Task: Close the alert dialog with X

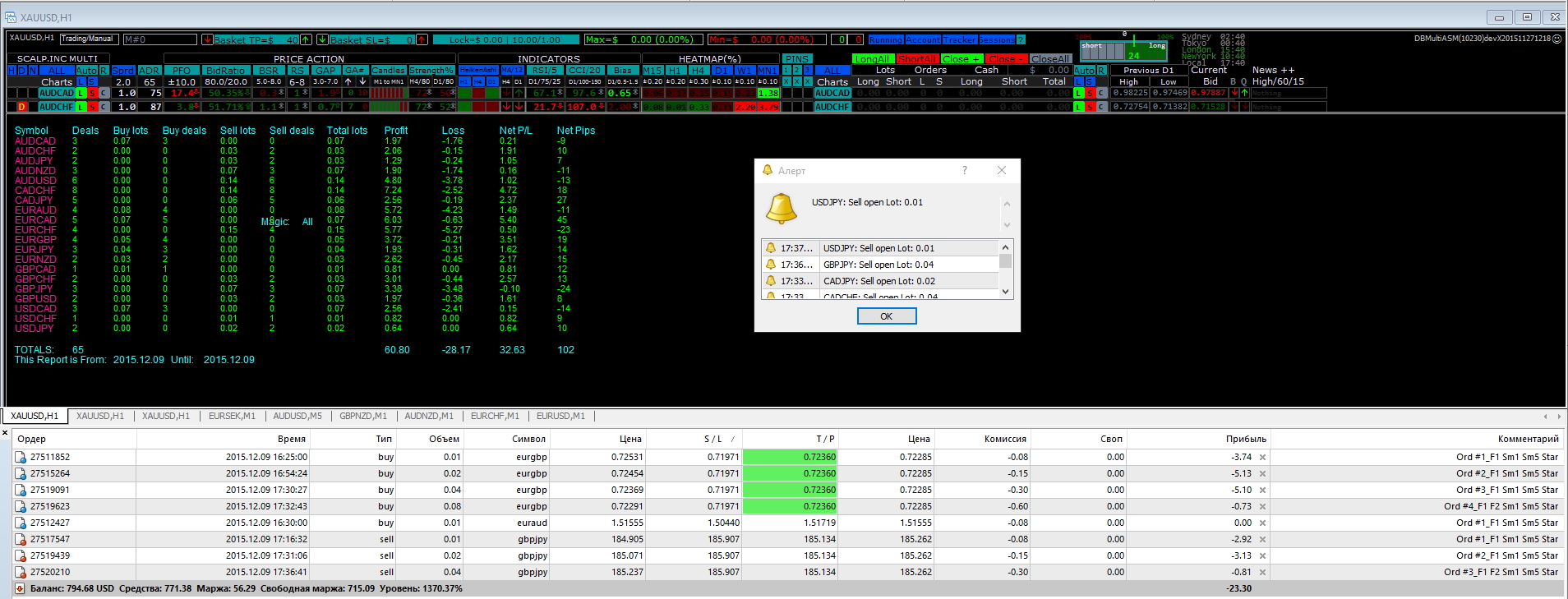Action: tap(1001, 170)
